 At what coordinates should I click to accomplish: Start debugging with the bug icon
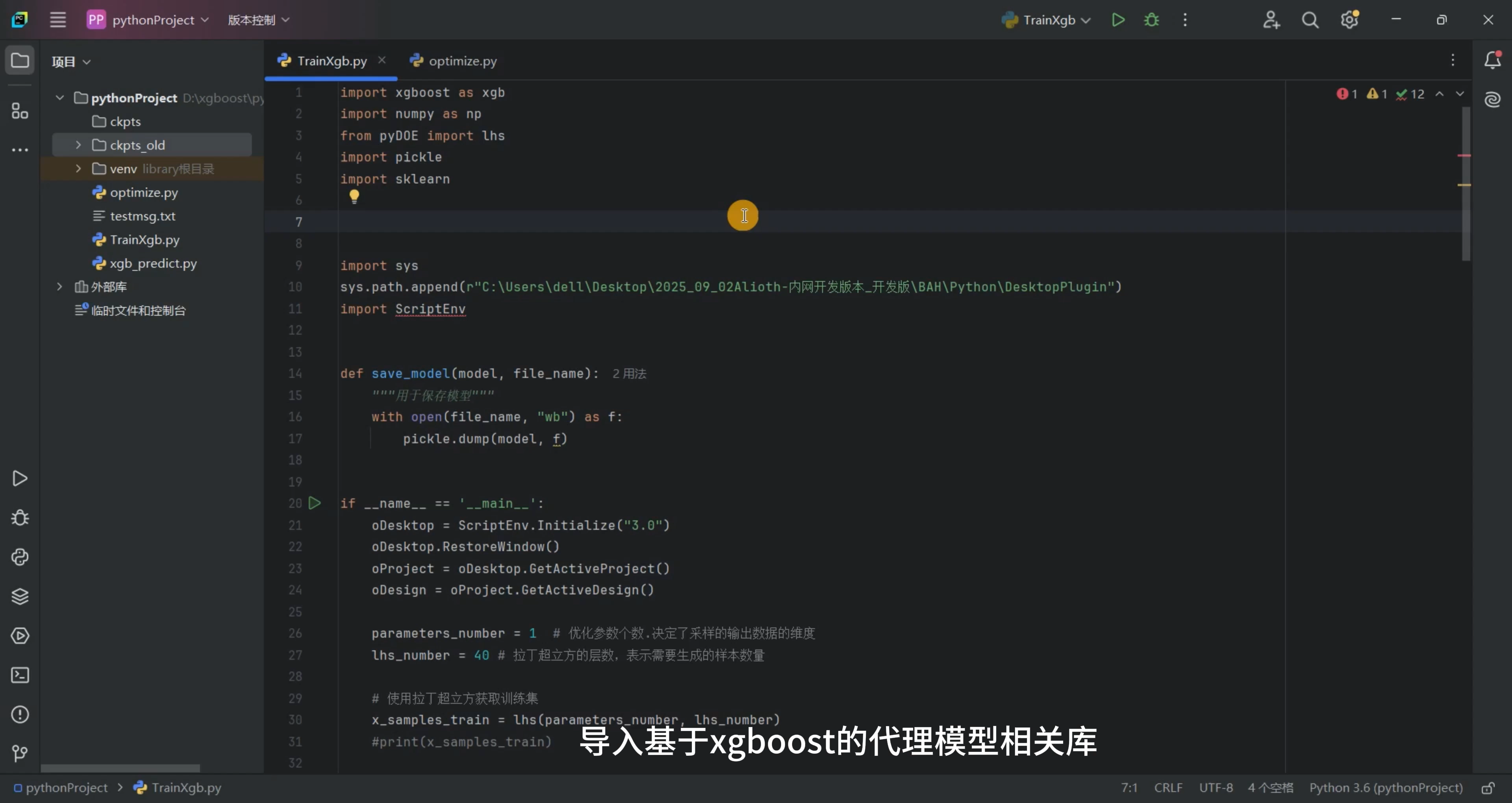[1152, 20]
